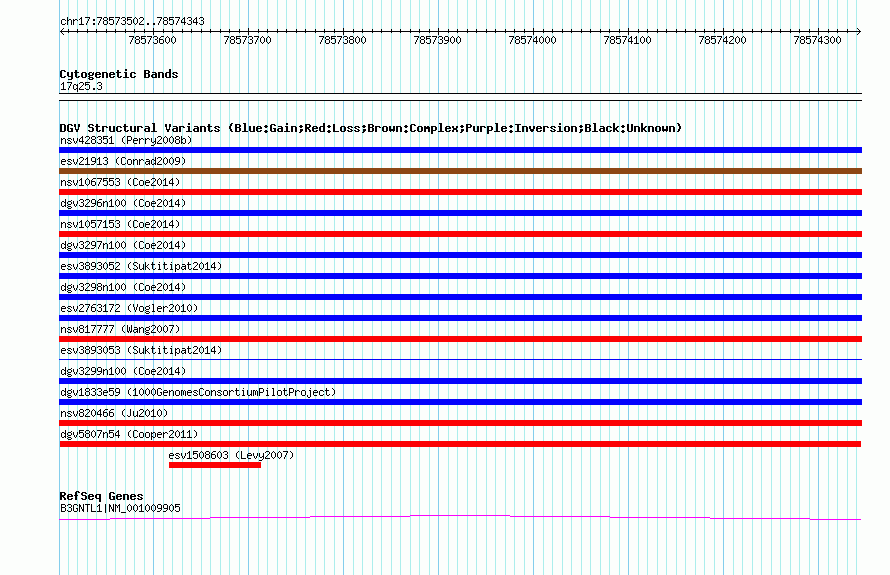Click ruler position 78573700
The width and height of the screenshot is (890, 575).
click(x=247, y=40)
